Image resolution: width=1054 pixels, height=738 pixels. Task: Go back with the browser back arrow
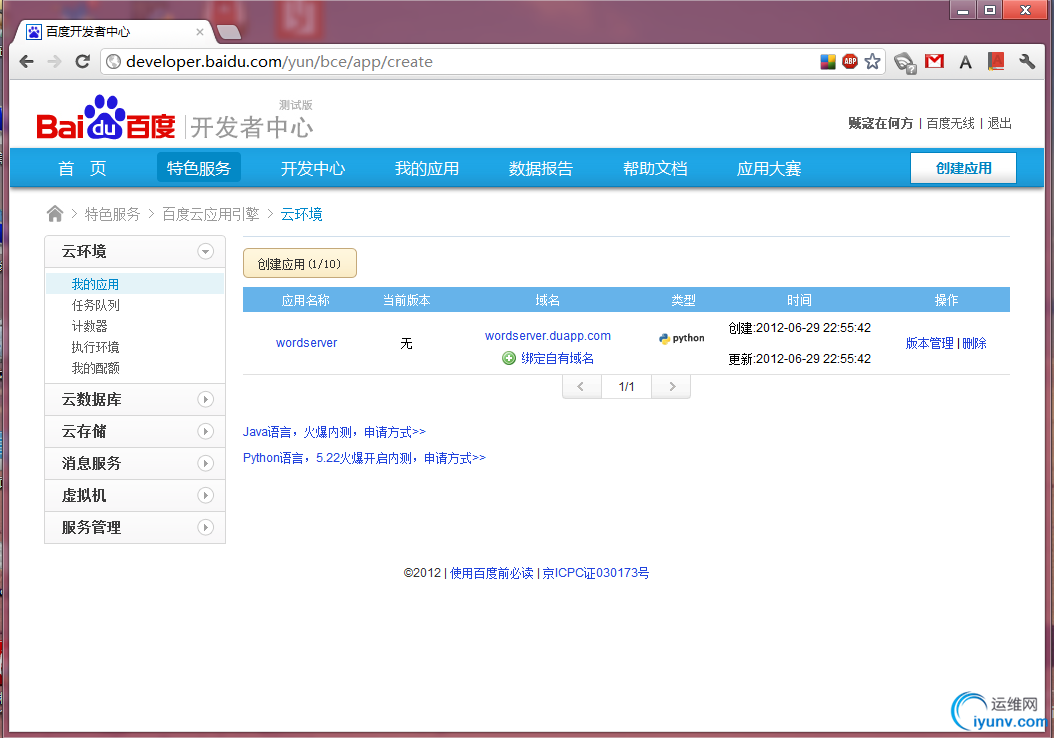click(27, 62)
